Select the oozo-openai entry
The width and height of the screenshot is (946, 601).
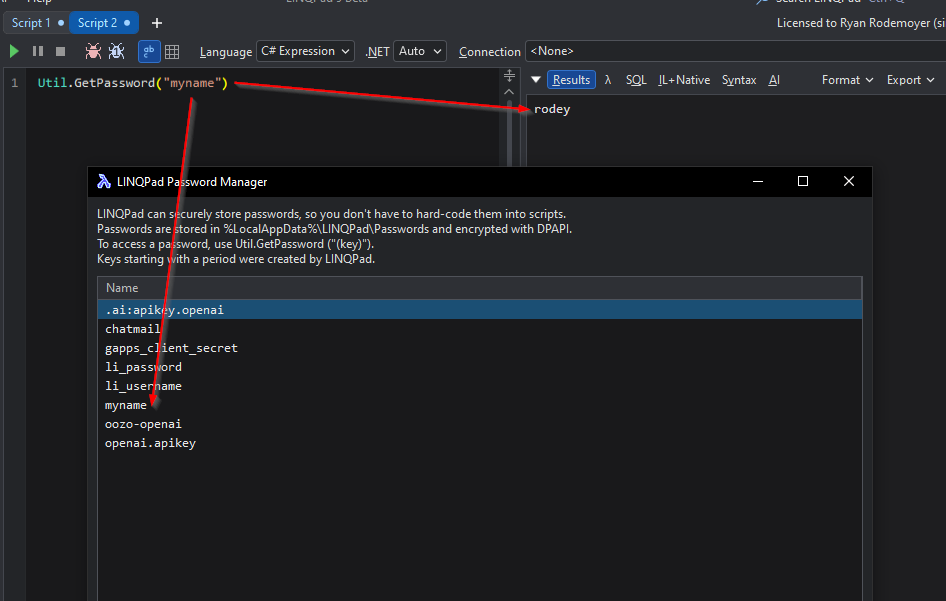click(480, 424)
